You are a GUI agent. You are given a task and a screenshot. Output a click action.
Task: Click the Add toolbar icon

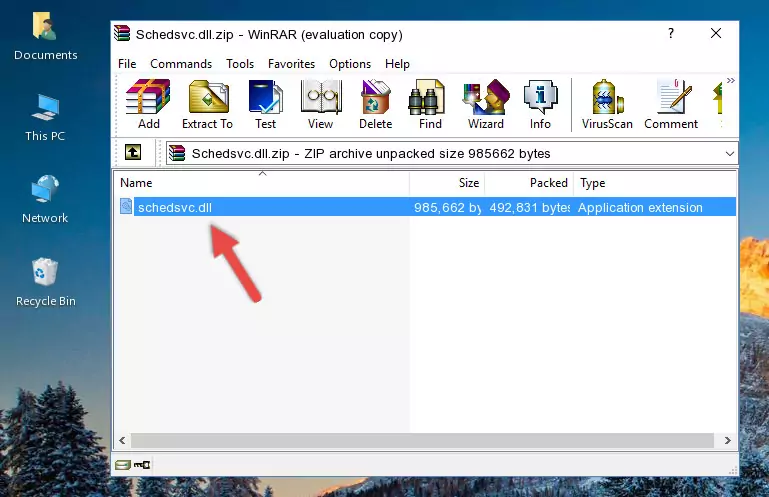coord(148,105)
